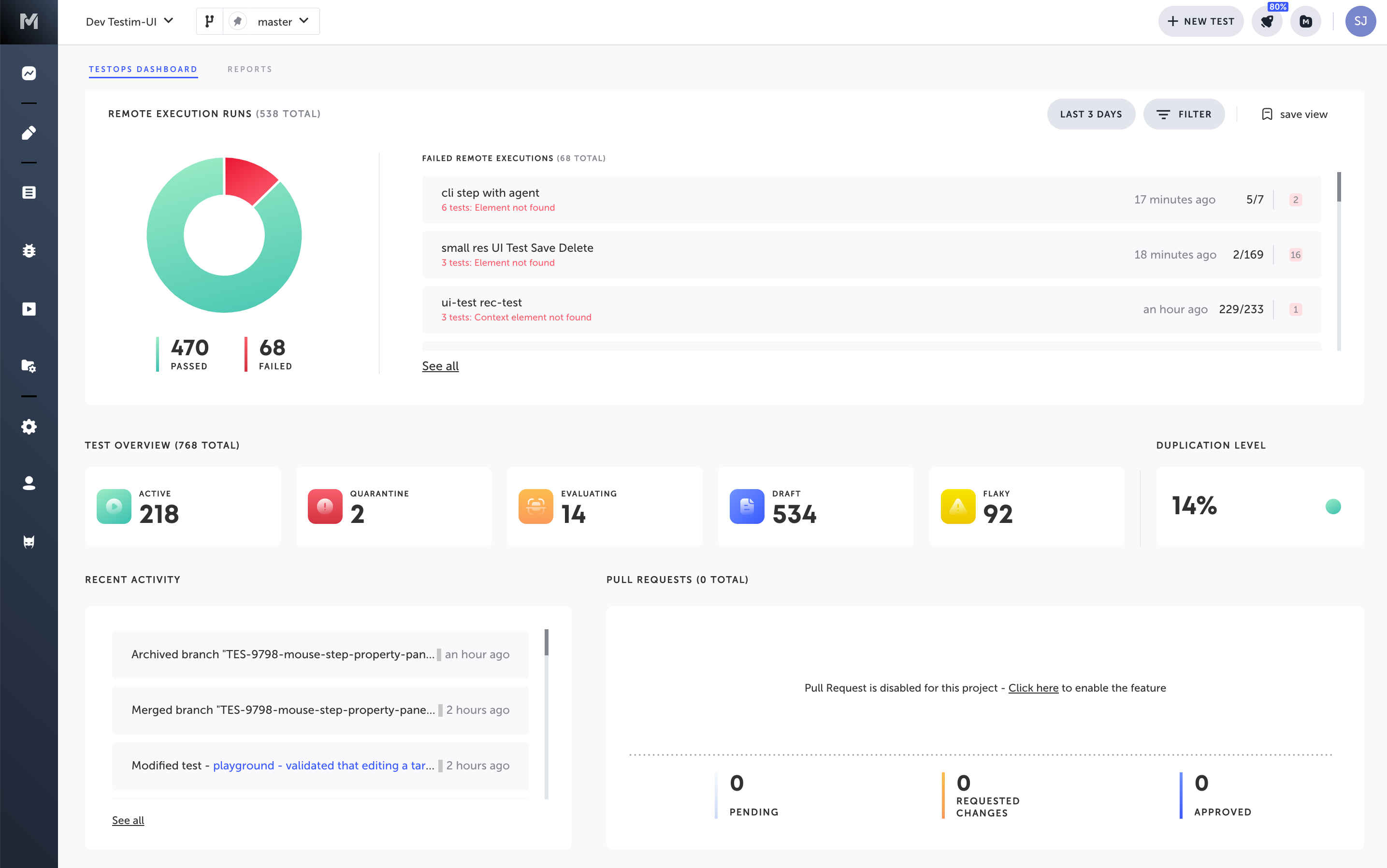Open the gear settings icon in sidebar

click(29, 427)
